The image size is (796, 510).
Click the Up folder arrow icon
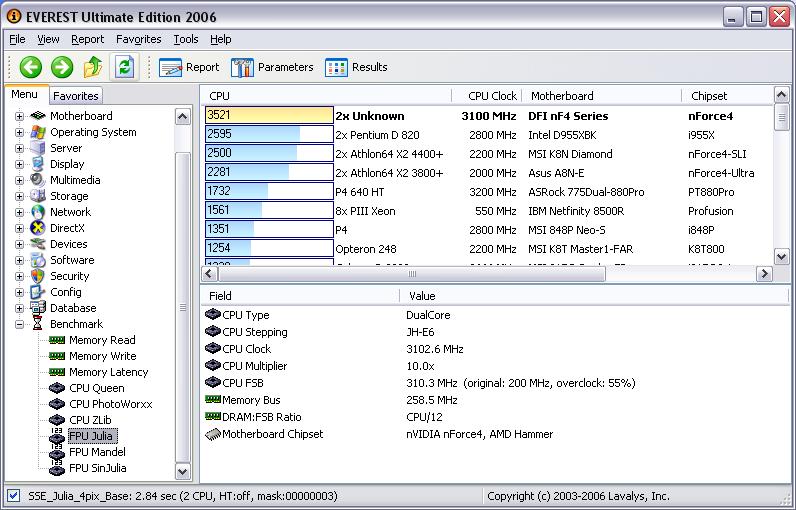coord(93,67)
